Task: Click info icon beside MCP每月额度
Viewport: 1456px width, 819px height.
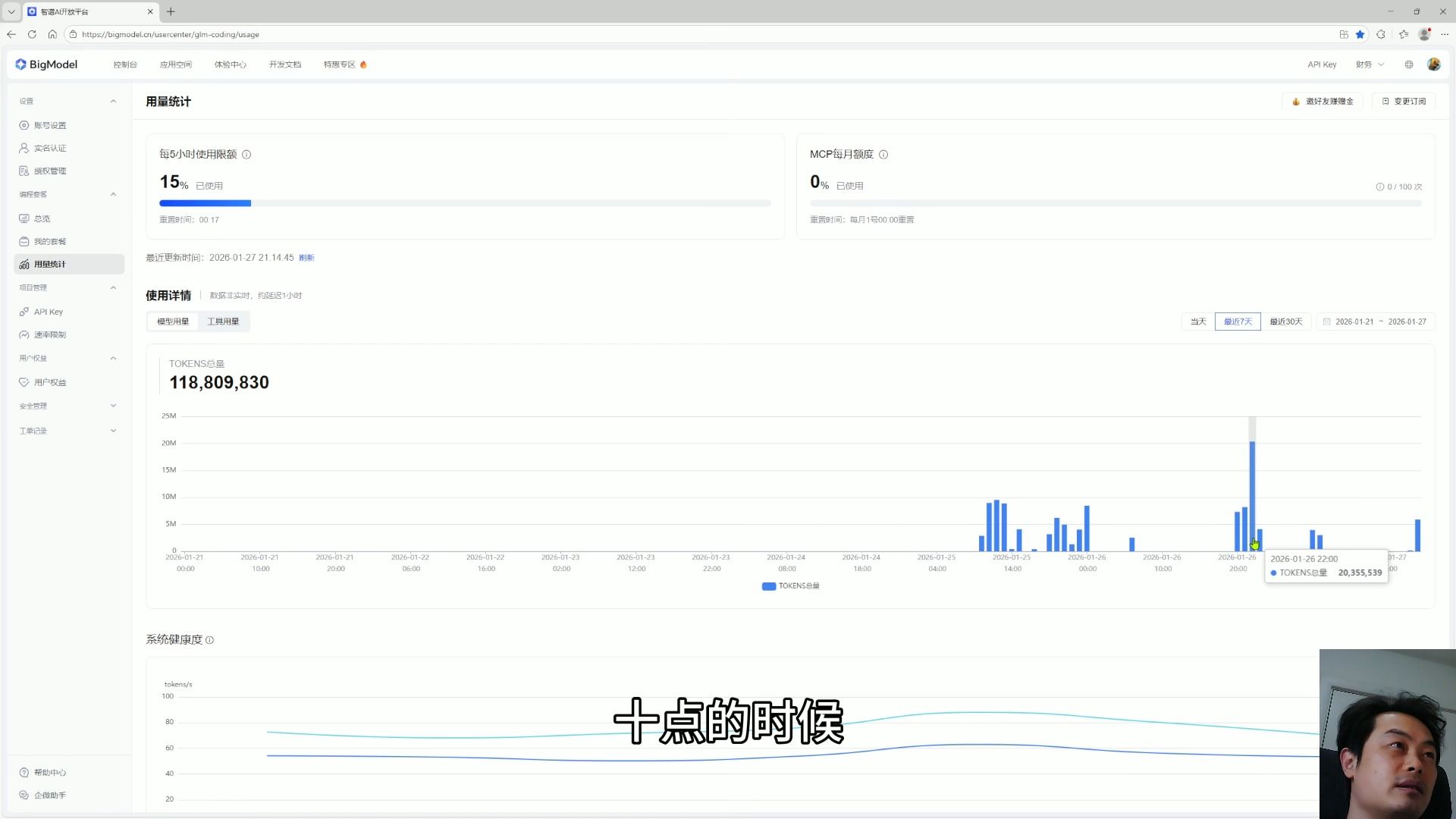Action: point(883,155)
